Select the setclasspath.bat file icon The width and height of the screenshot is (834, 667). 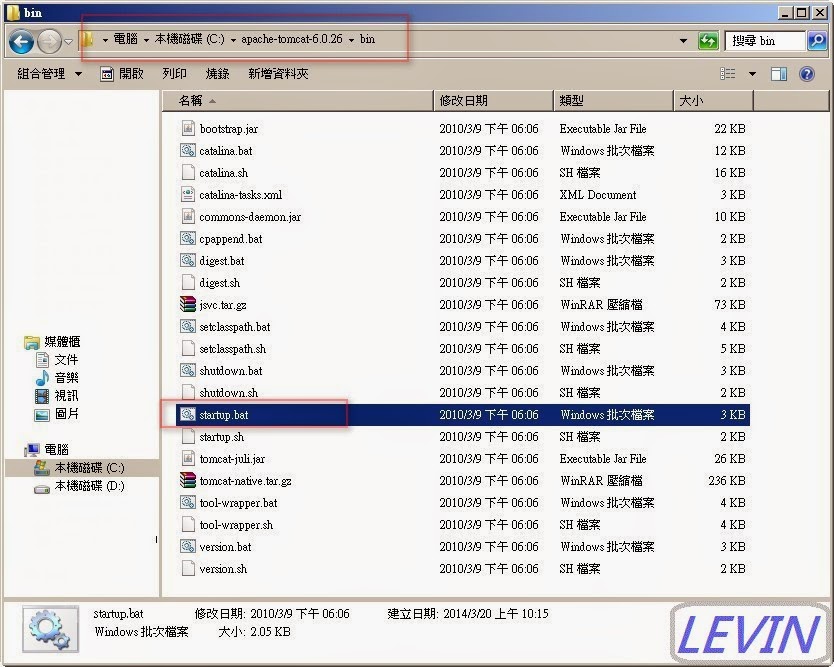[187, 327]
